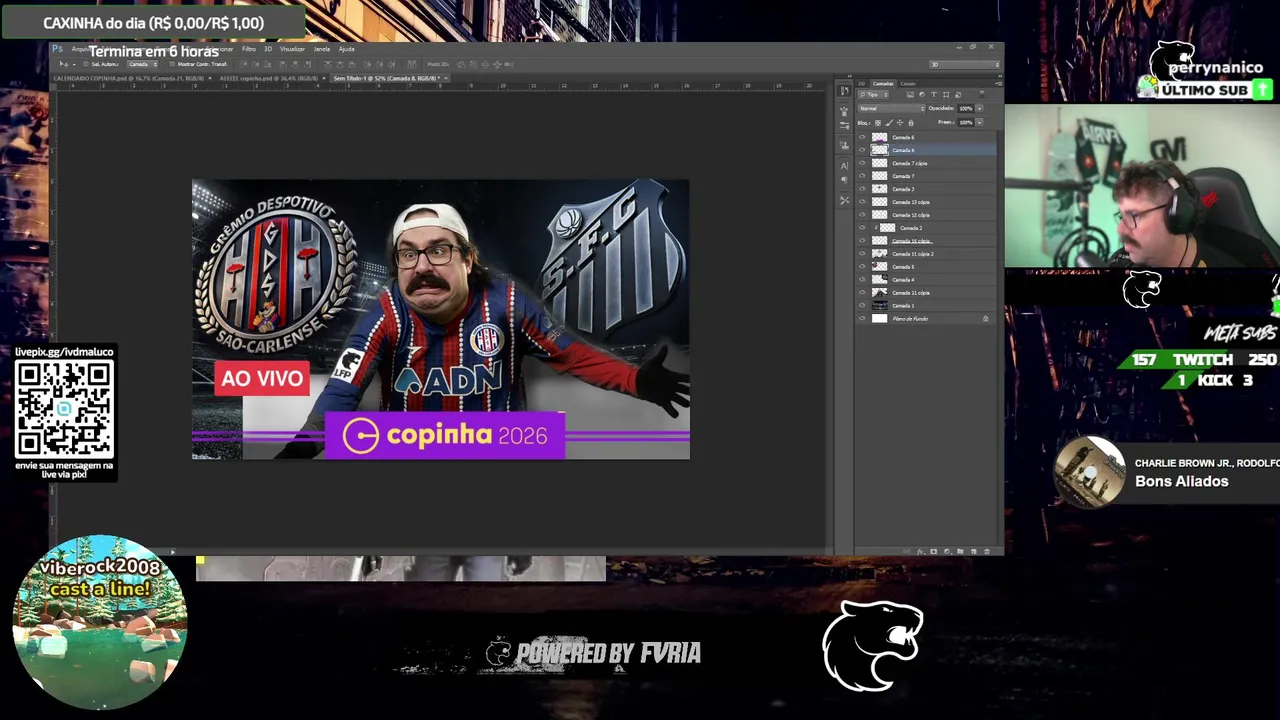
Task: Open the Layers panel flyout menu
Action: click(x=999, y=84)
